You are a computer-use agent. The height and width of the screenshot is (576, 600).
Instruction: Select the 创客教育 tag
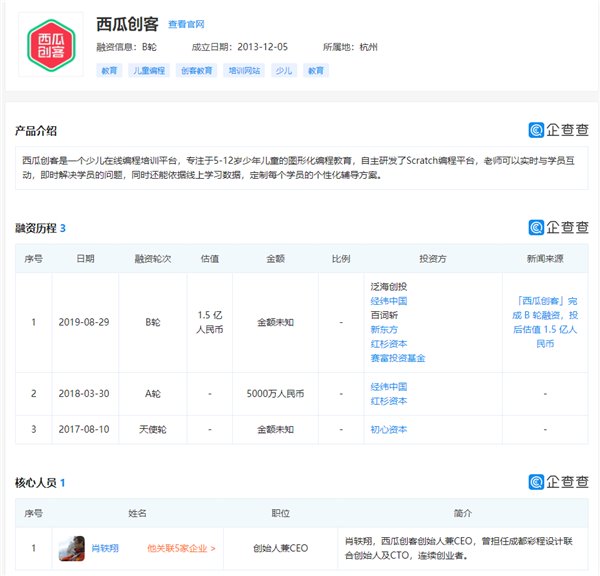click(196, 70)
